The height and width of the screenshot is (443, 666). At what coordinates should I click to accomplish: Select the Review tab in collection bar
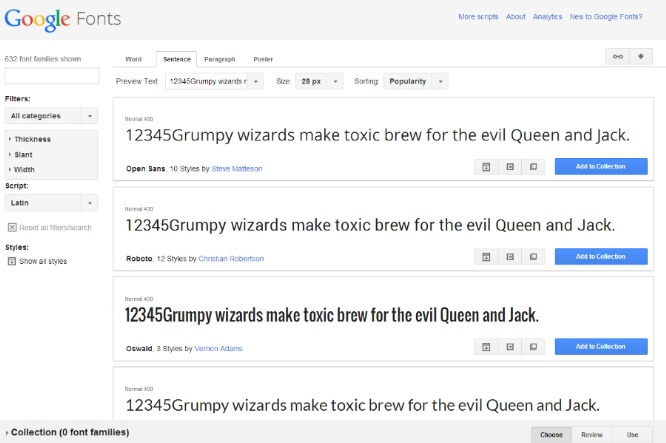click(592, 435)
